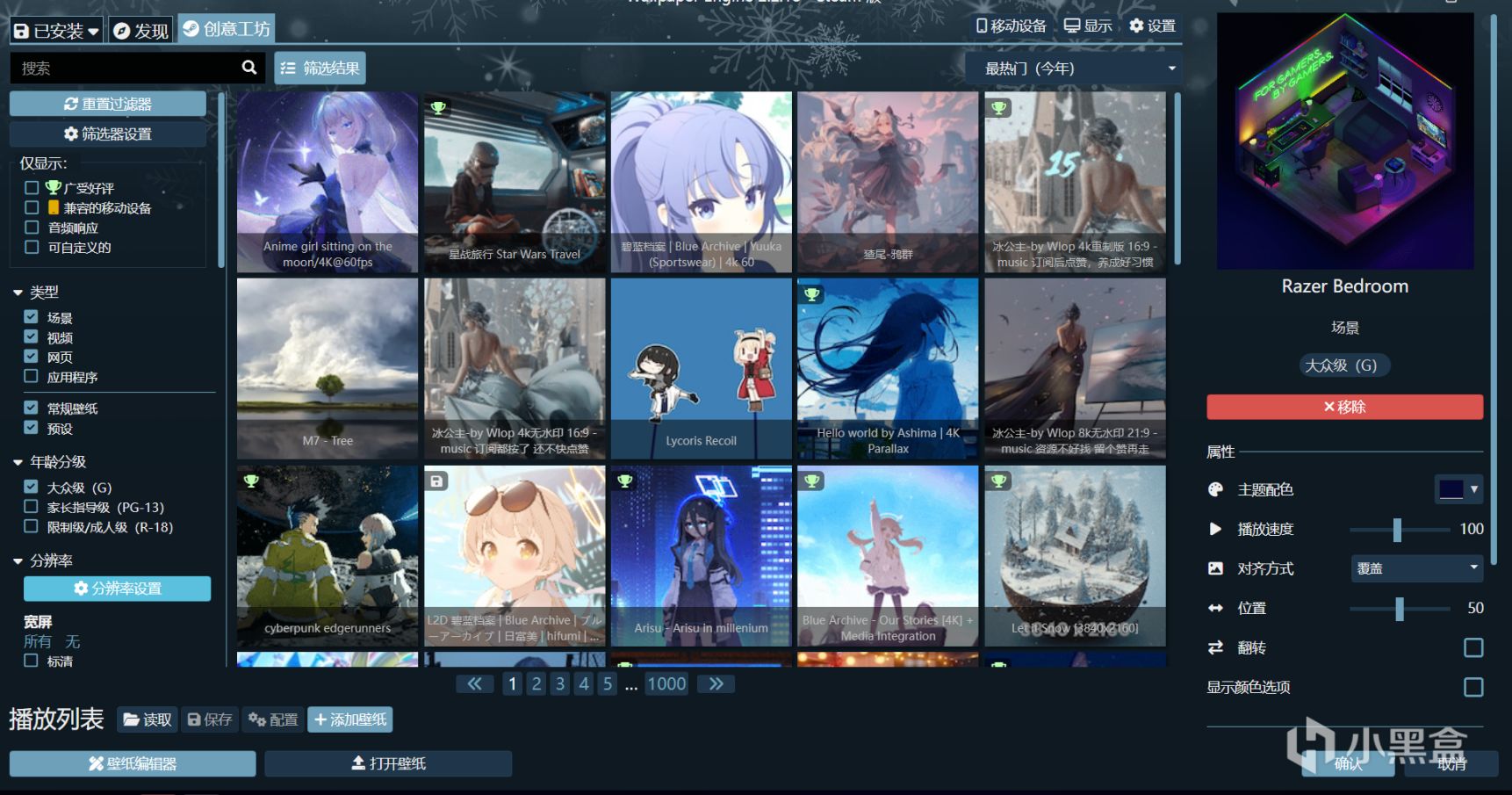The height and width of the screenshot is (795, 1512).
Task: Go to page 3
Action: (x=560, y=683)
